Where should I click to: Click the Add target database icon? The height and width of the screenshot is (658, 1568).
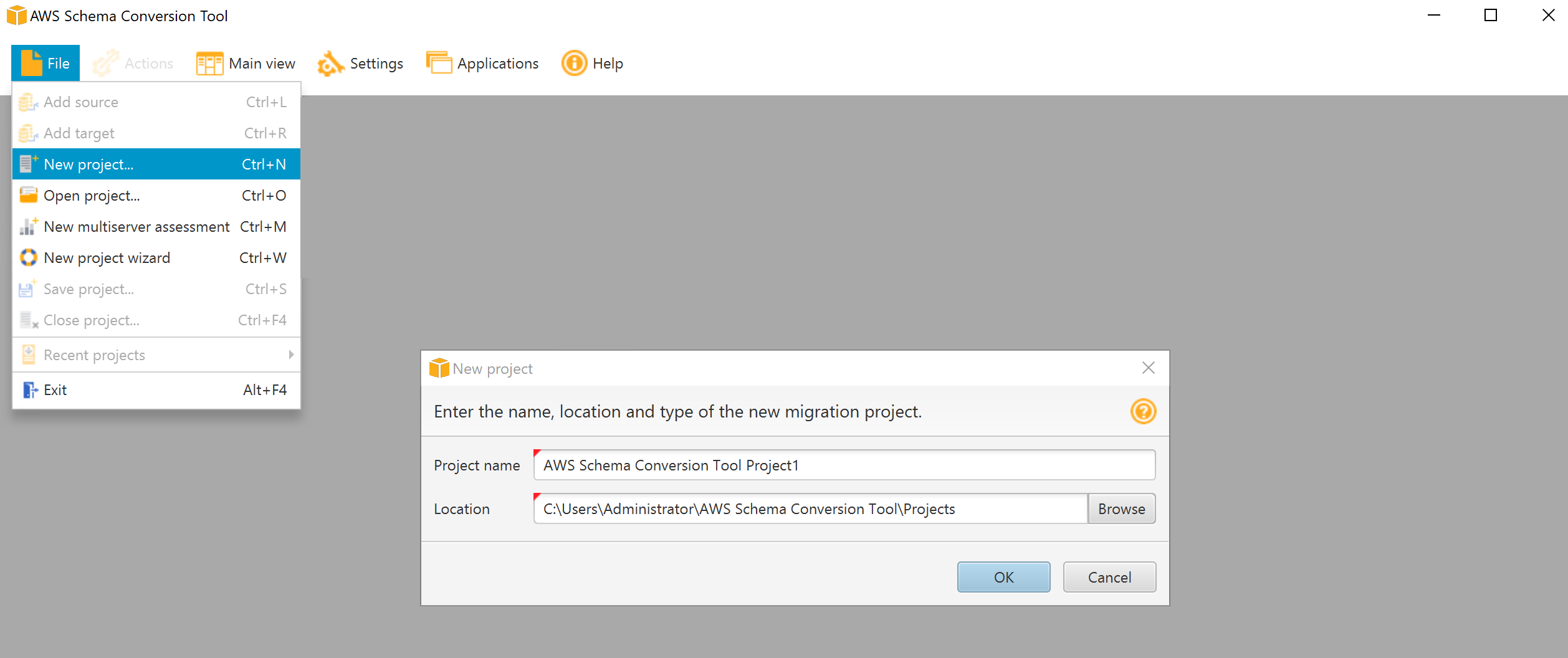(x=28, y=133)
